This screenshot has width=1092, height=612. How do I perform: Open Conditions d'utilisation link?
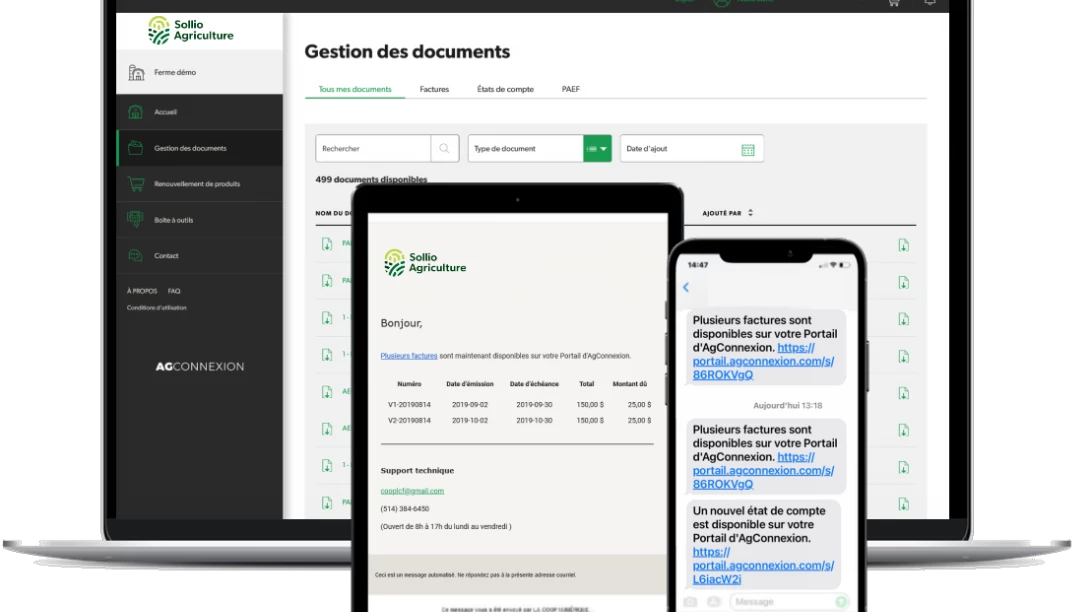(157, 308)
